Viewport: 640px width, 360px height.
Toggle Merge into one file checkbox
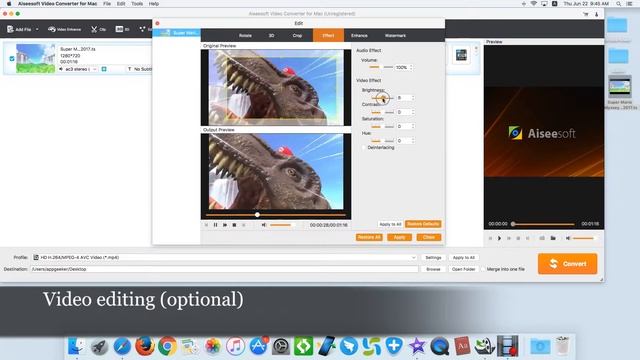pos(483,269)
